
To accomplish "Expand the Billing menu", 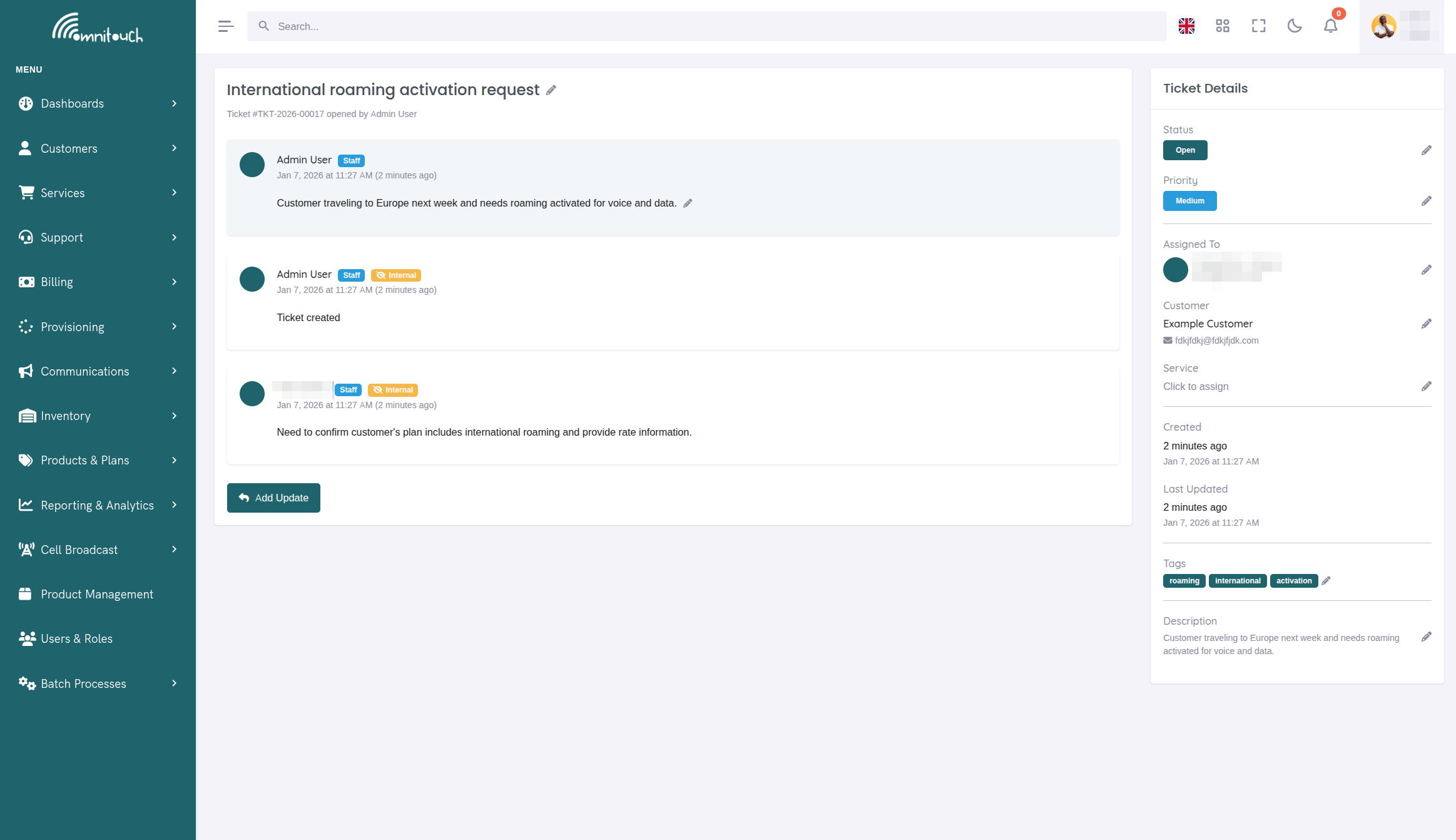I will pos(98,282).
